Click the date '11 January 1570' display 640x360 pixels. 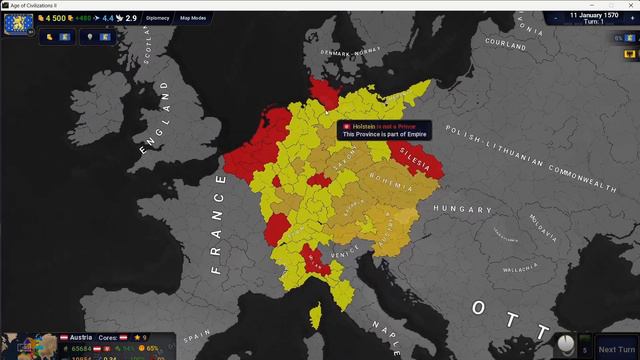click(594, 15)
